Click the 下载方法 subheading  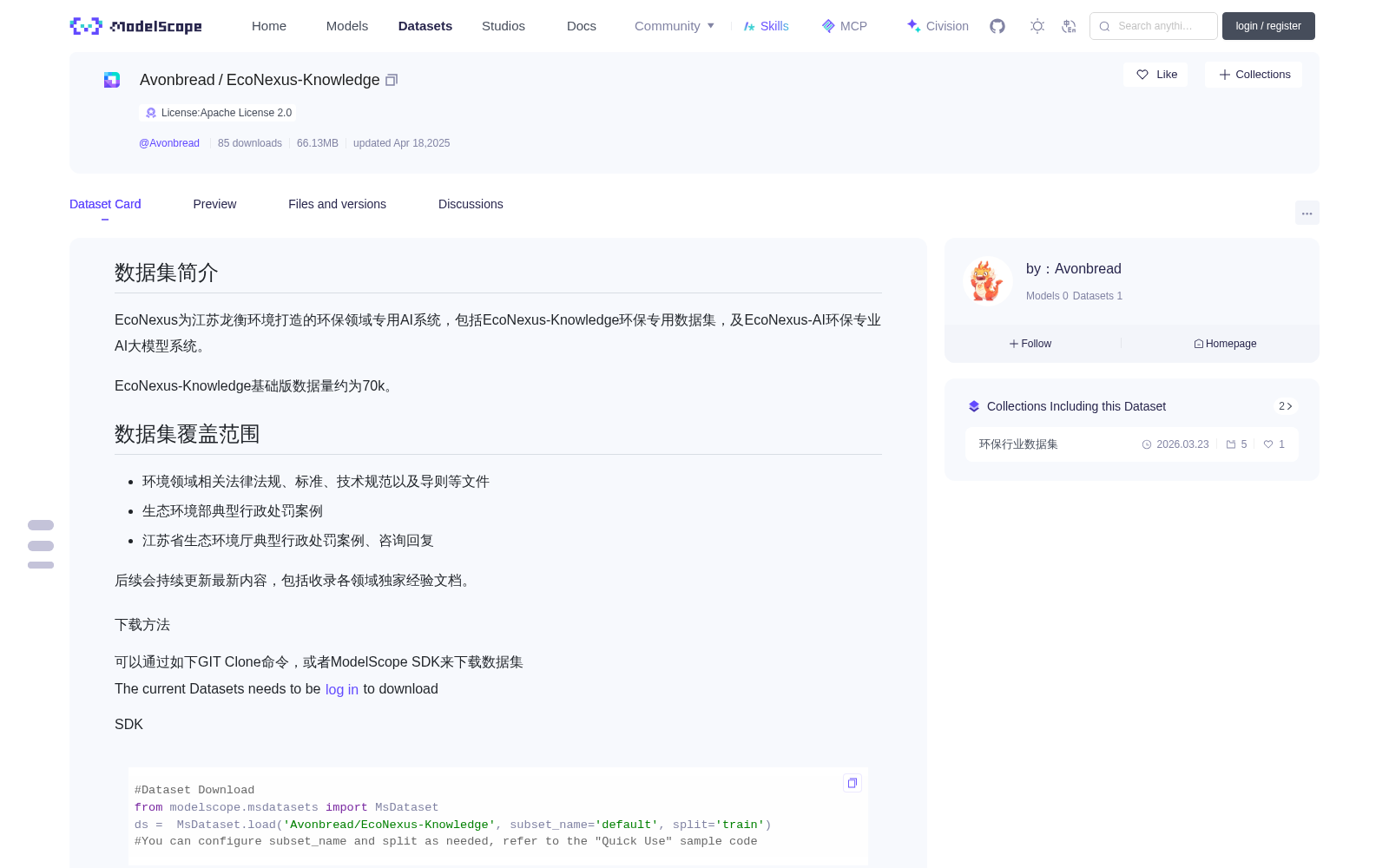(142, 625)
